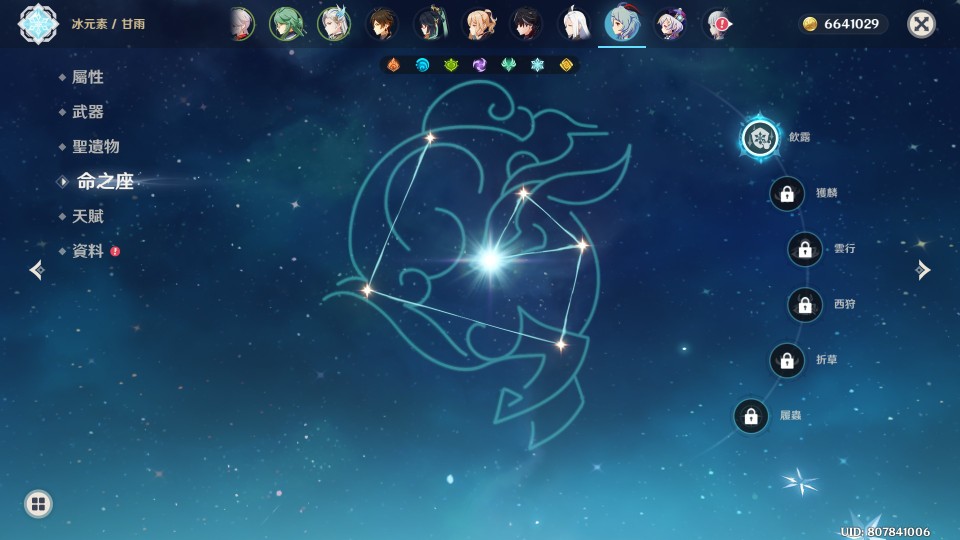Open the locked 履蟲 constellation node
This screenshot has height=540, width=960.
(751, 416)
